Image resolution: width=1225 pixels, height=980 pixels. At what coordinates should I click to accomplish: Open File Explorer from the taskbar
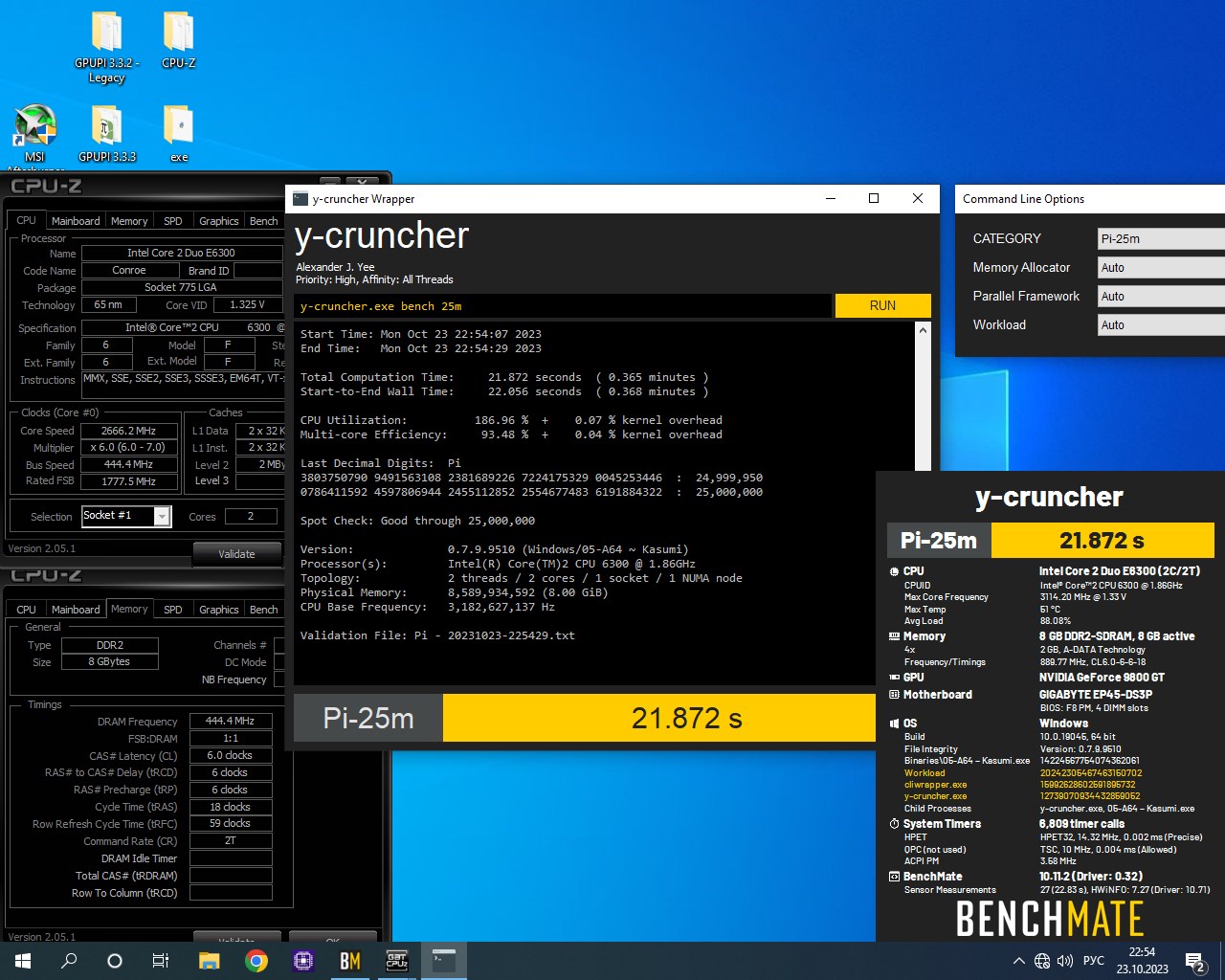click(210, 961)
